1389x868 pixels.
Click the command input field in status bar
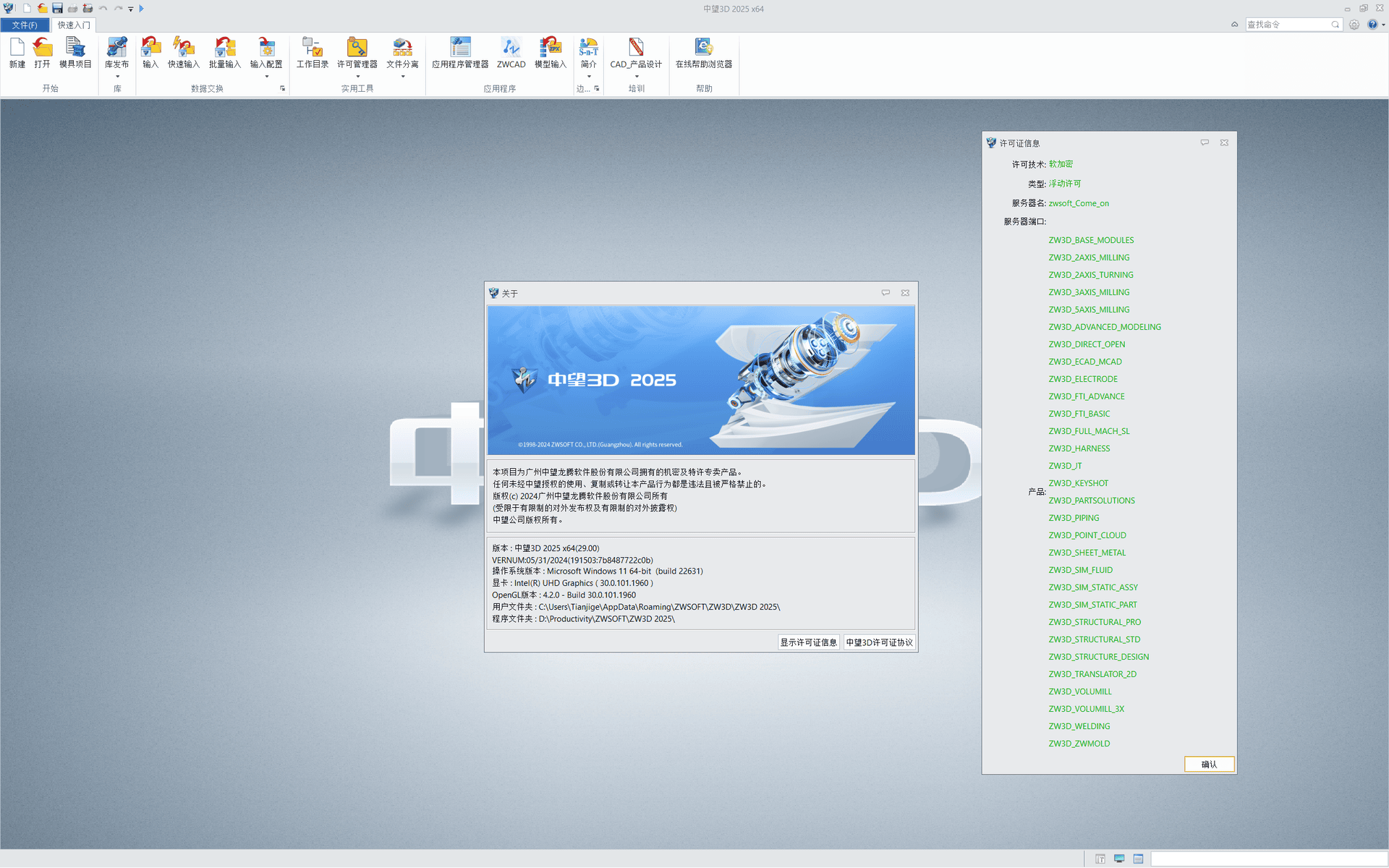pos(1269,859)
